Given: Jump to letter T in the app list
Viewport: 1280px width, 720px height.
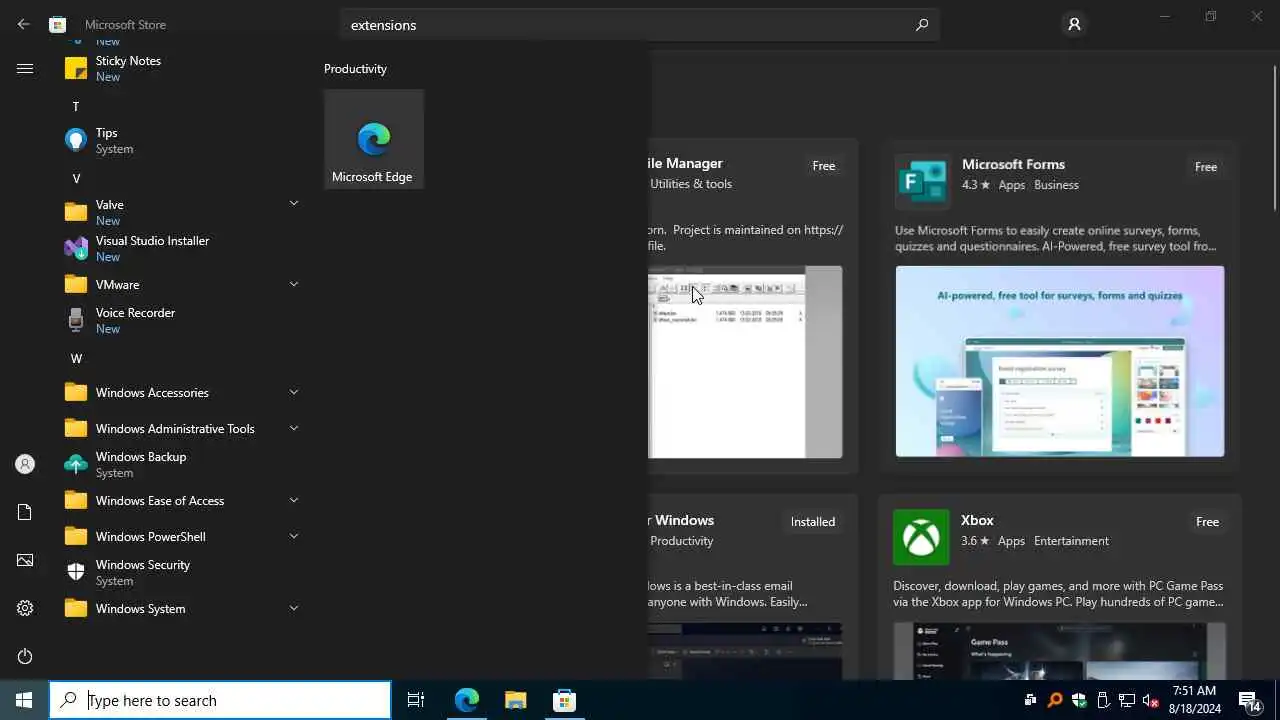Looking at the screenshot, I should pos(75,106).
